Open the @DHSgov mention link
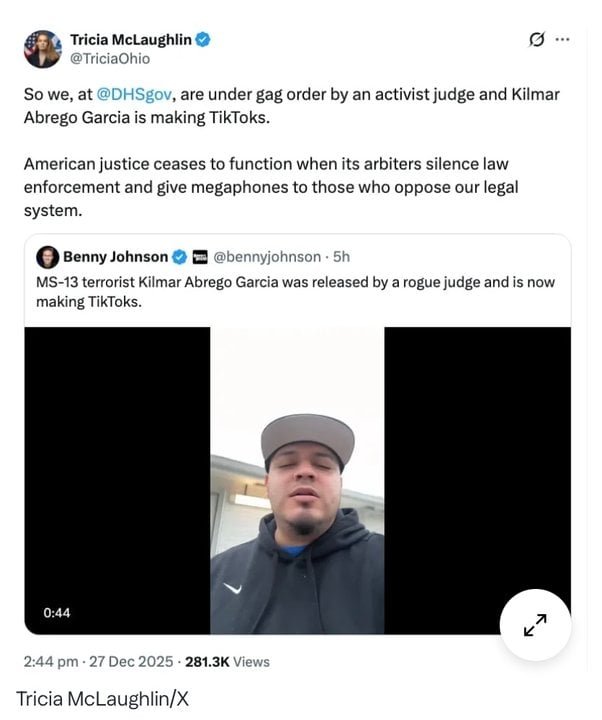Screen dimensions: 602x720 coord(127,99)
